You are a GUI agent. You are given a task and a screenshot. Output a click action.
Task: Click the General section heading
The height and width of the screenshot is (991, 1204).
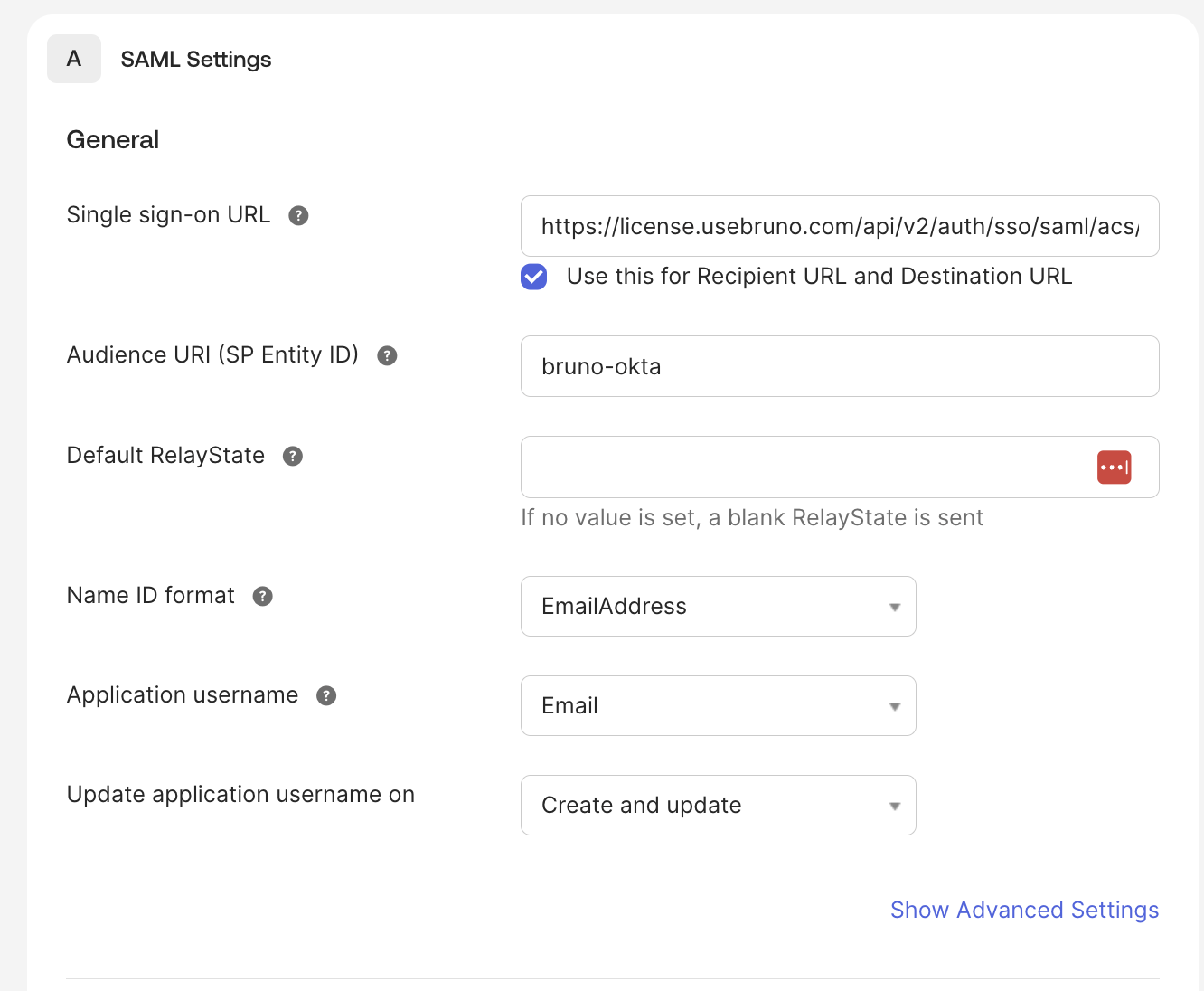point(112,139)
